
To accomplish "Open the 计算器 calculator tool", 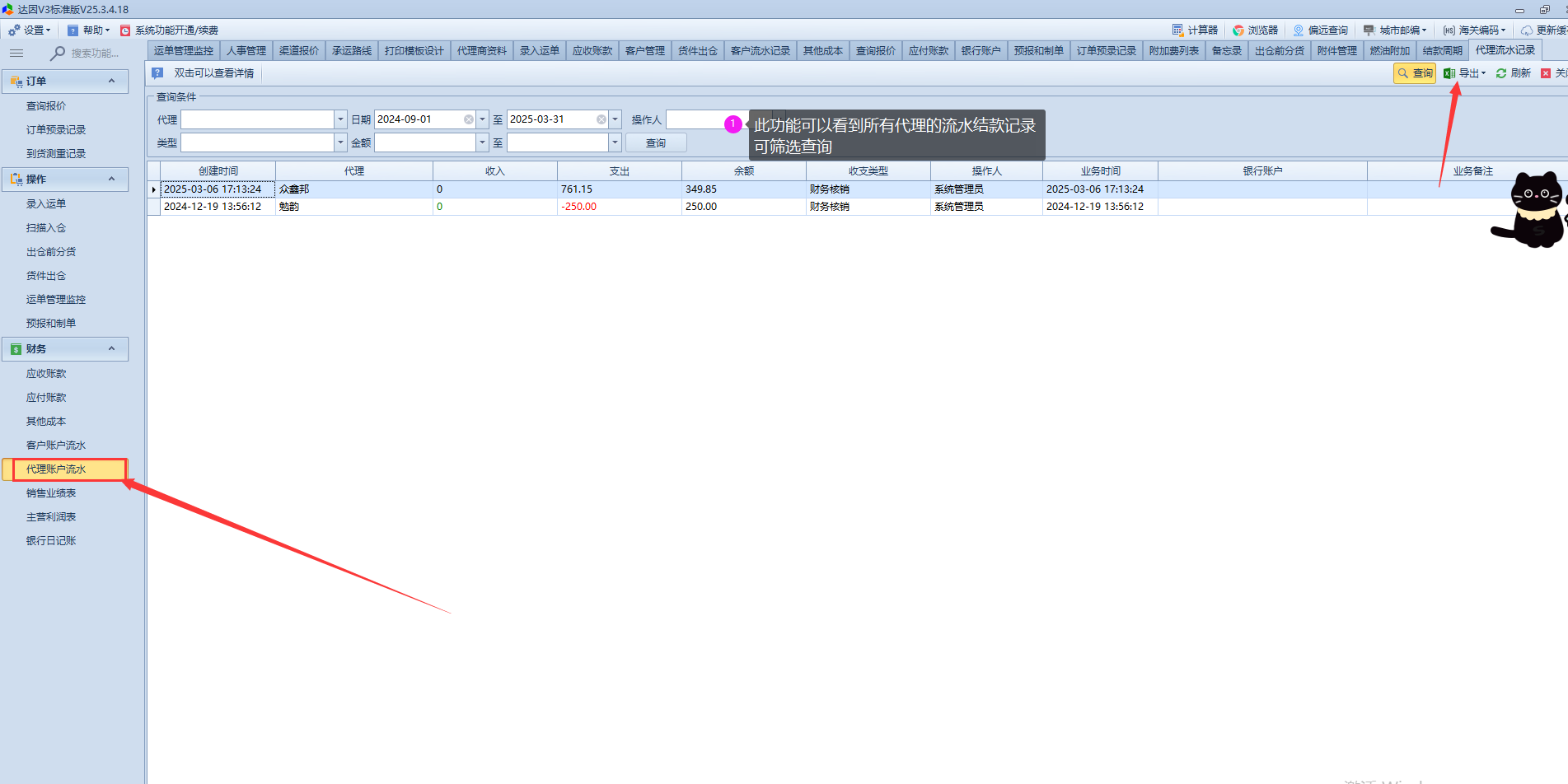I will tap(1195, 30).
